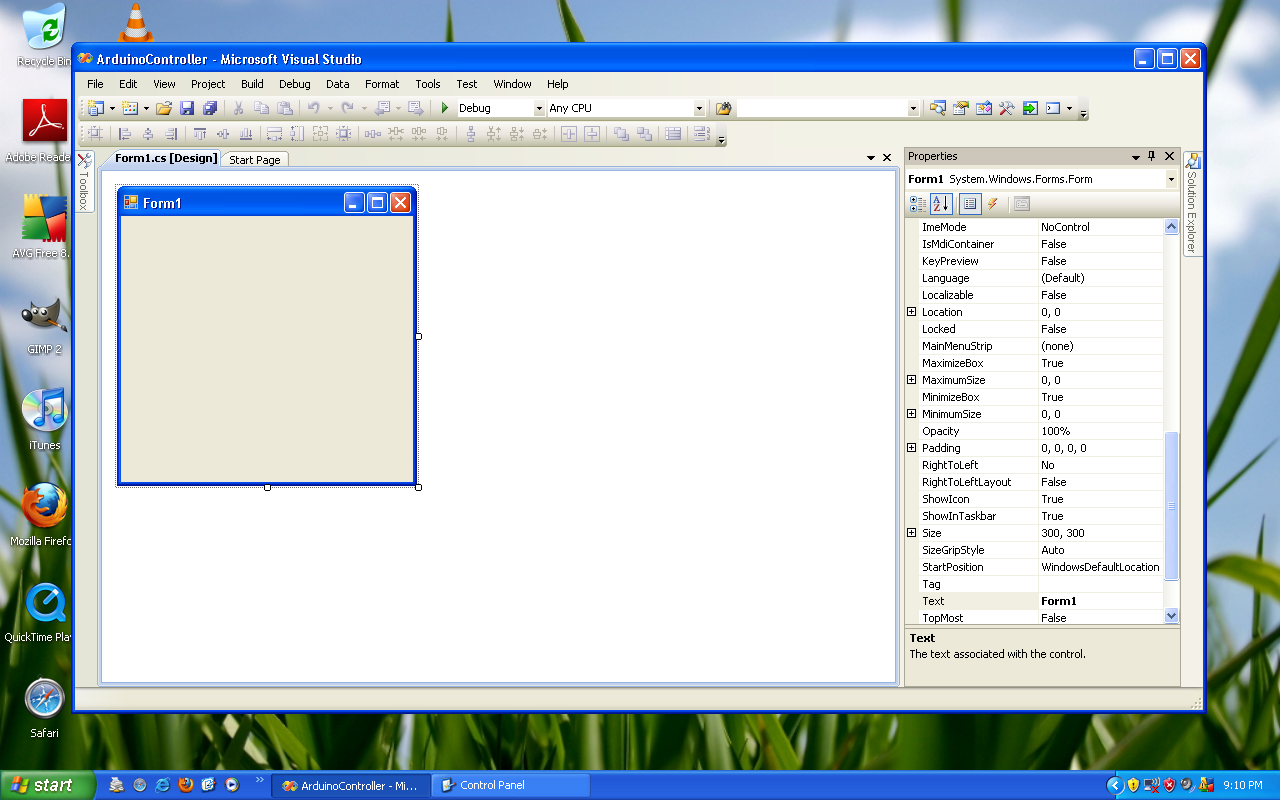Click the Add New Item toolbar icon
This screenshot has height=800, width=1280.
(x=130, y=108)
